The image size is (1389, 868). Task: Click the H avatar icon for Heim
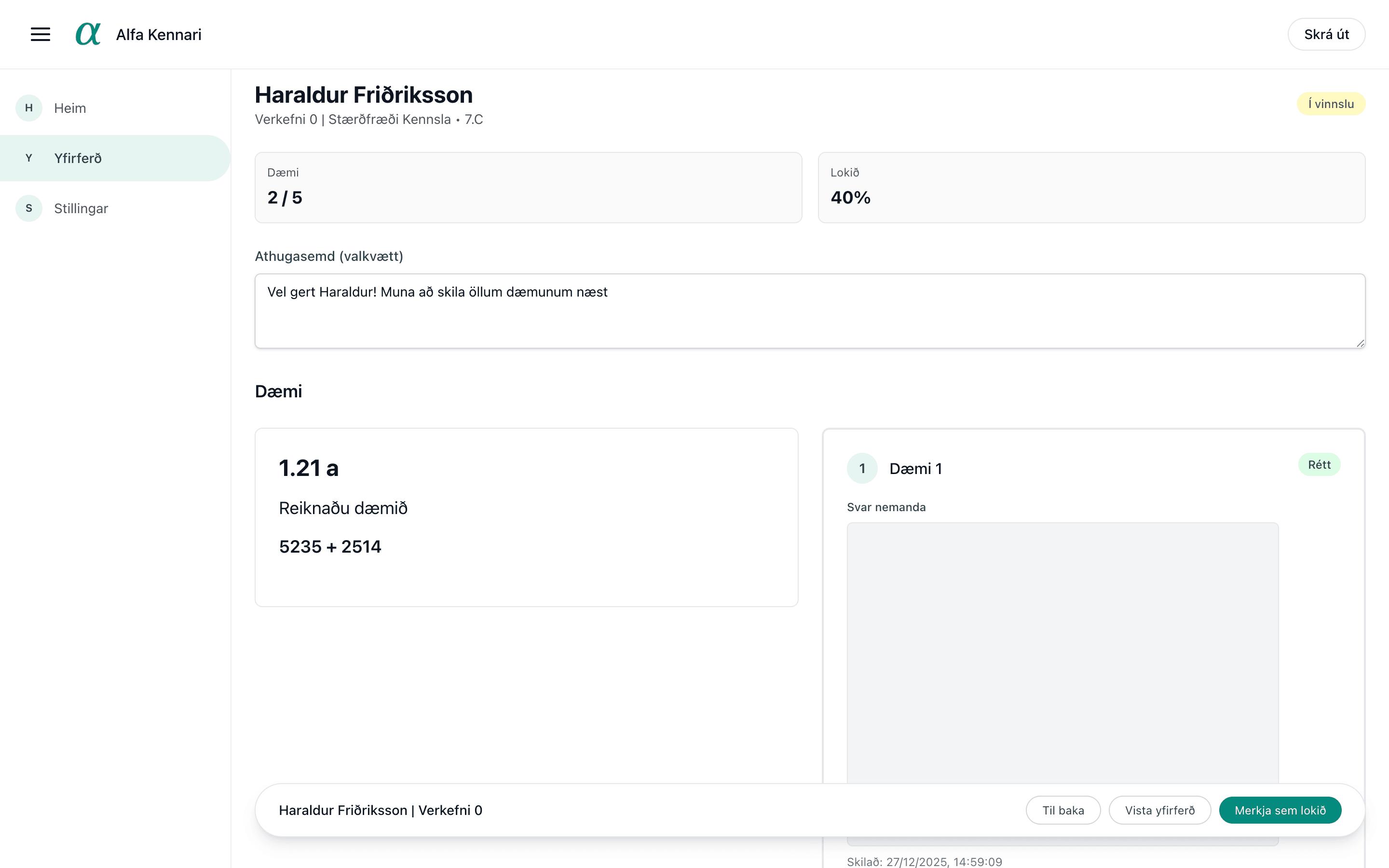(x=29, y=108)
